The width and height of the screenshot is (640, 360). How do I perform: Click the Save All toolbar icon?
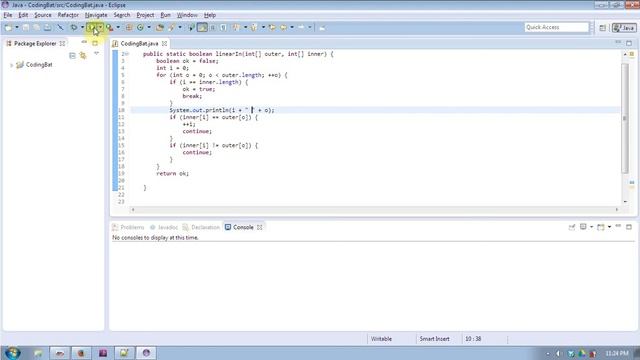point(37,27)
